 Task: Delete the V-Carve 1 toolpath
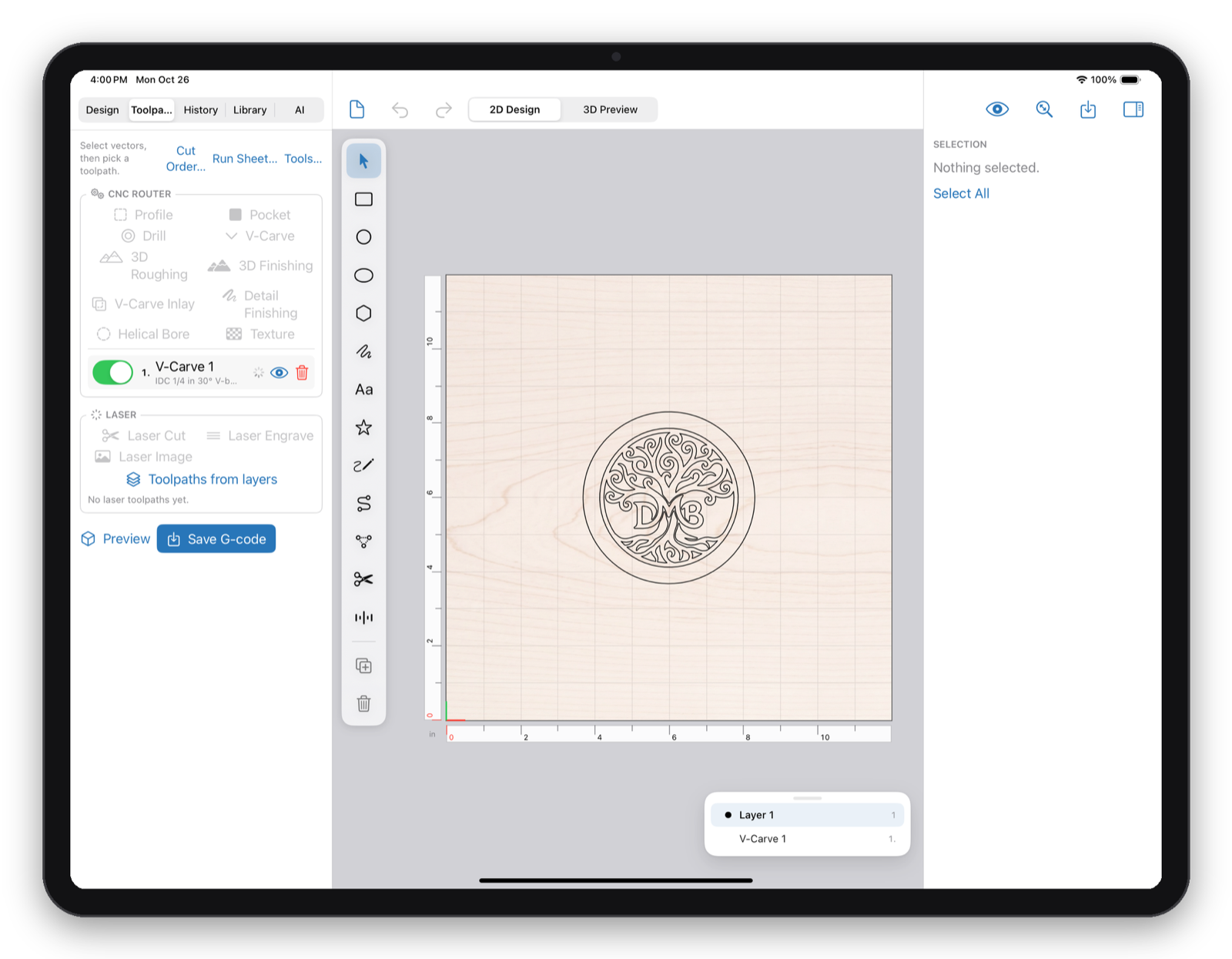(x=302, y=373)
